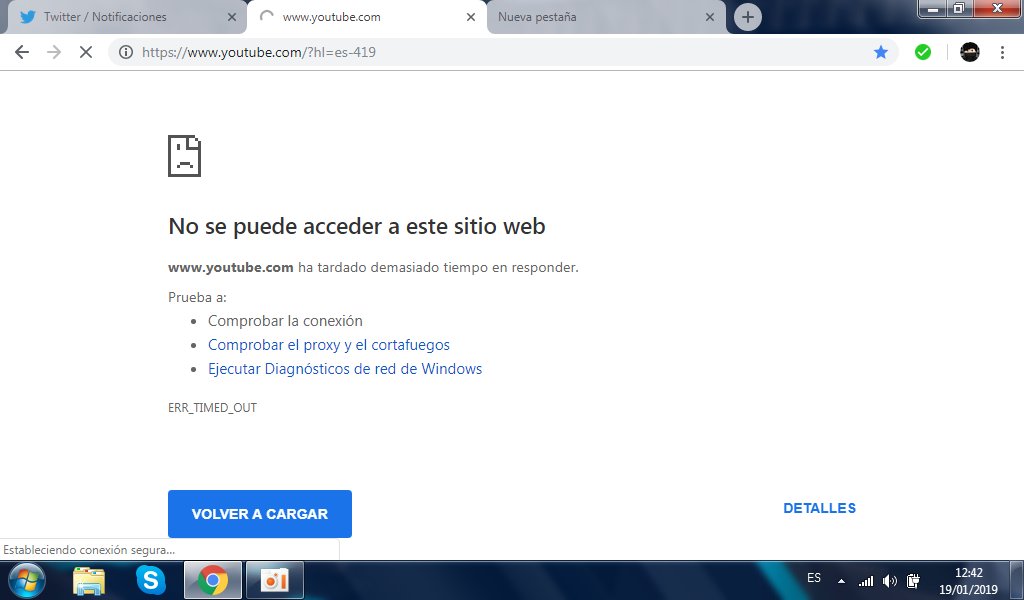
Task: Open a new tab with plus button
Action: click(x=748, y=17)
